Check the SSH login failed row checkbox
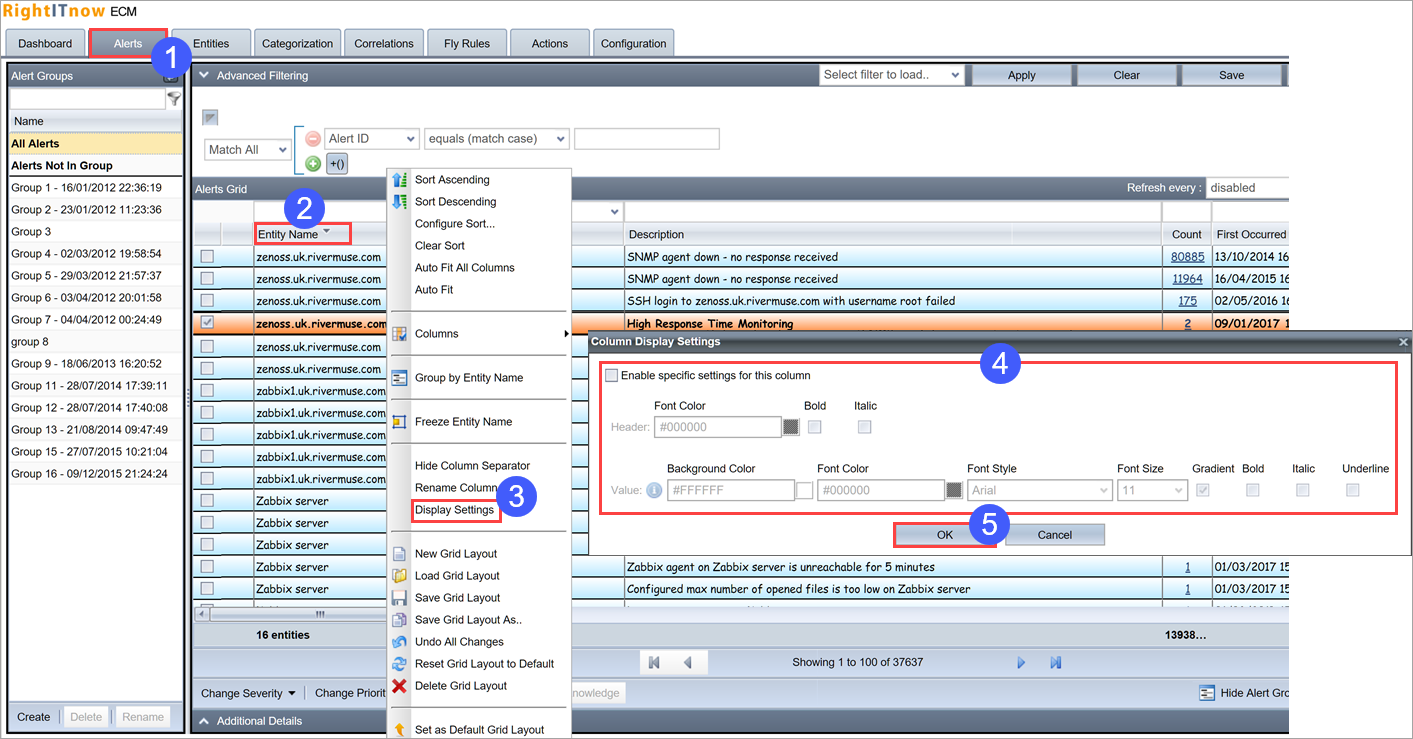 tap(207, 301)
